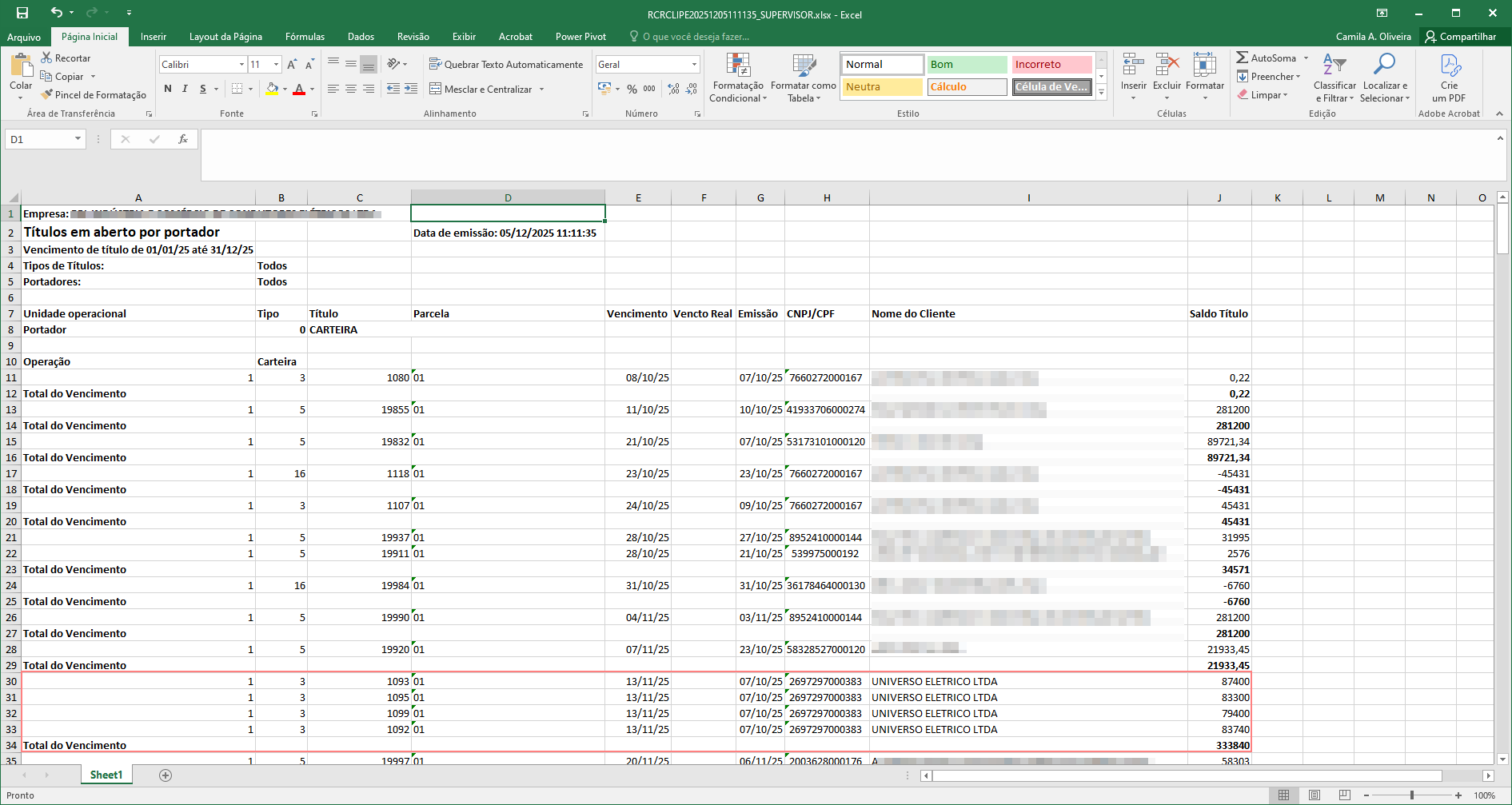
Task: Click the Sheet1 worksheet tab
Action: (106, 775)
